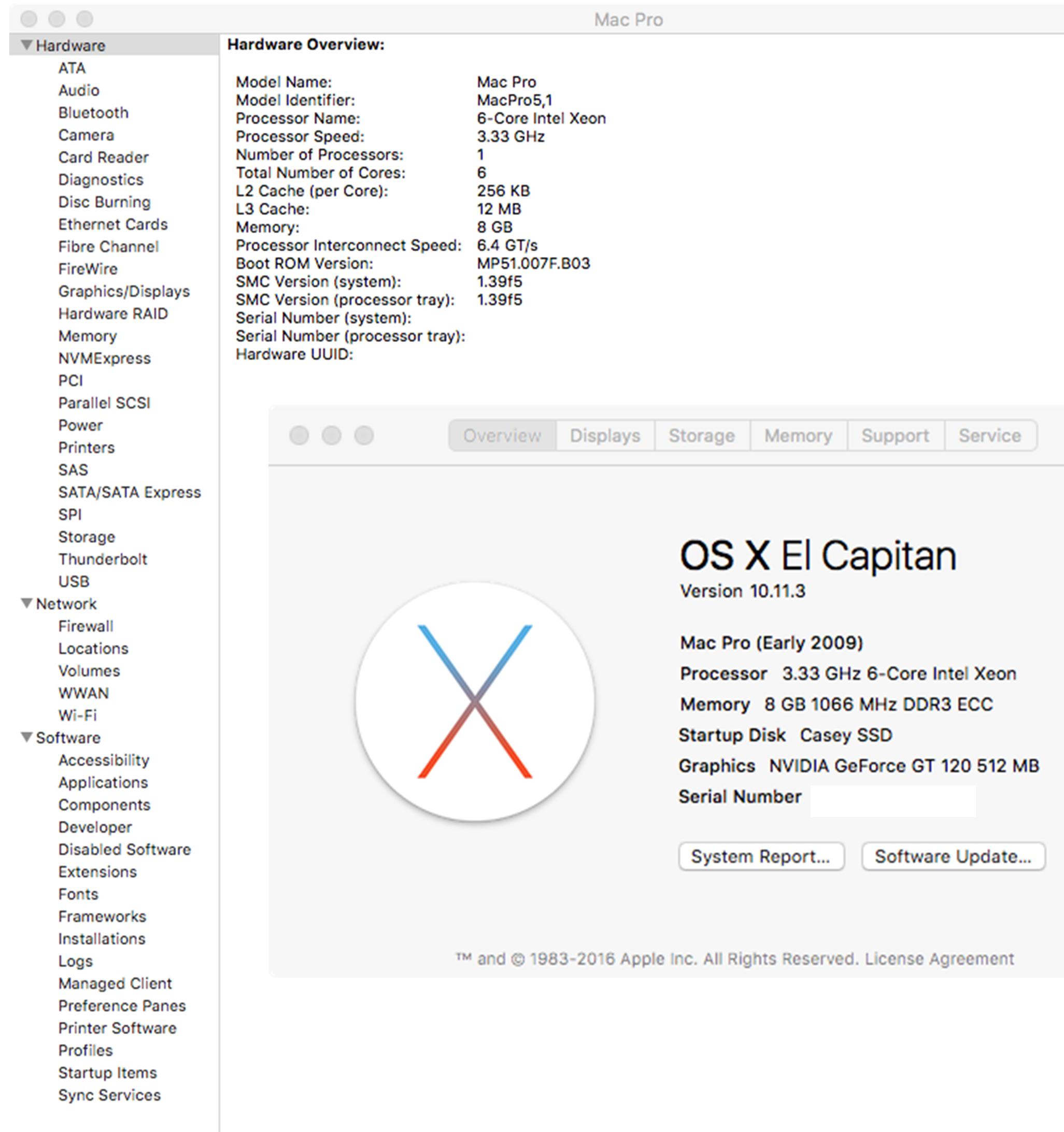Switch to the Displays tab
The image size is (1064, 1132).
coord(605,436)
